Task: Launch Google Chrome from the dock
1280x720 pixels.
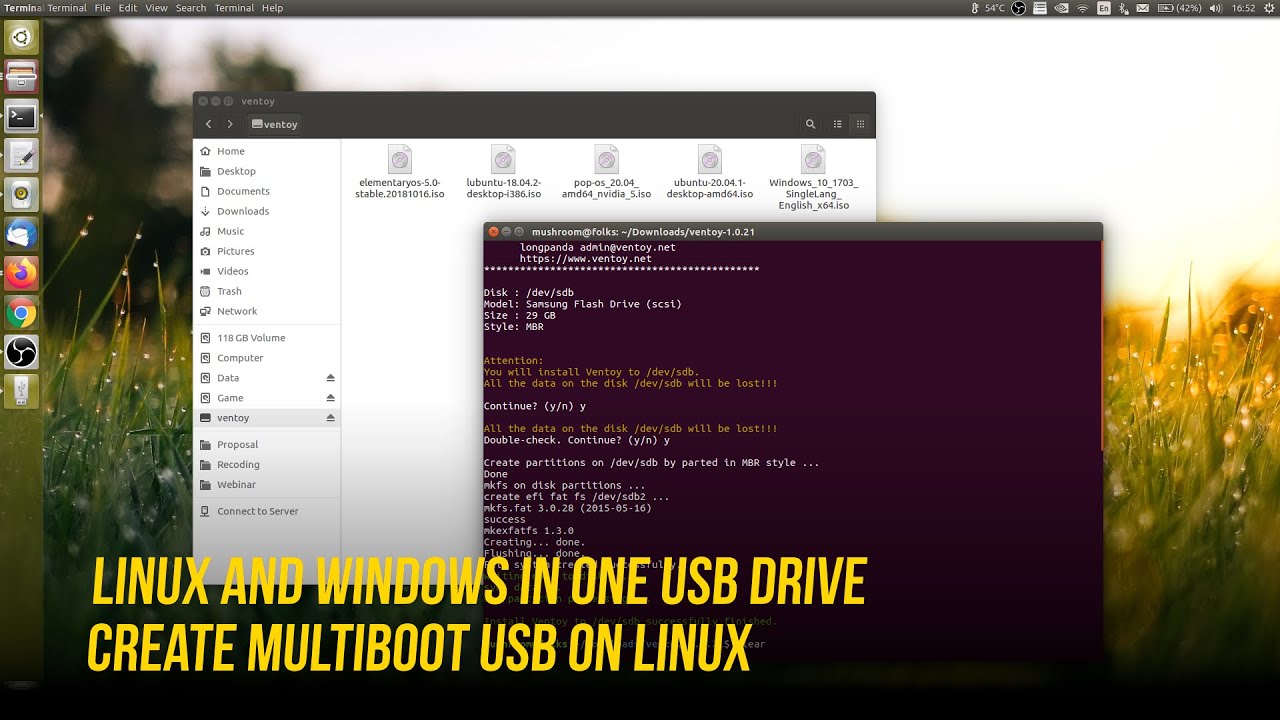Action: pyautogui.click(x=21, y=312)
